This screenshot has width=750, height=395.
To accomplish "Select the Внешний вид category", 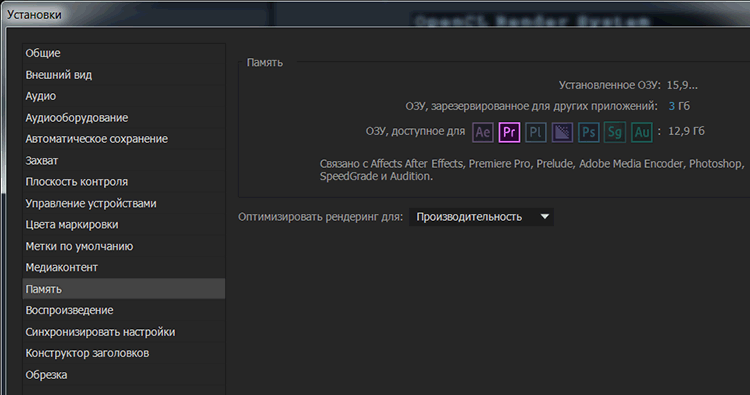I will point(124,75).
